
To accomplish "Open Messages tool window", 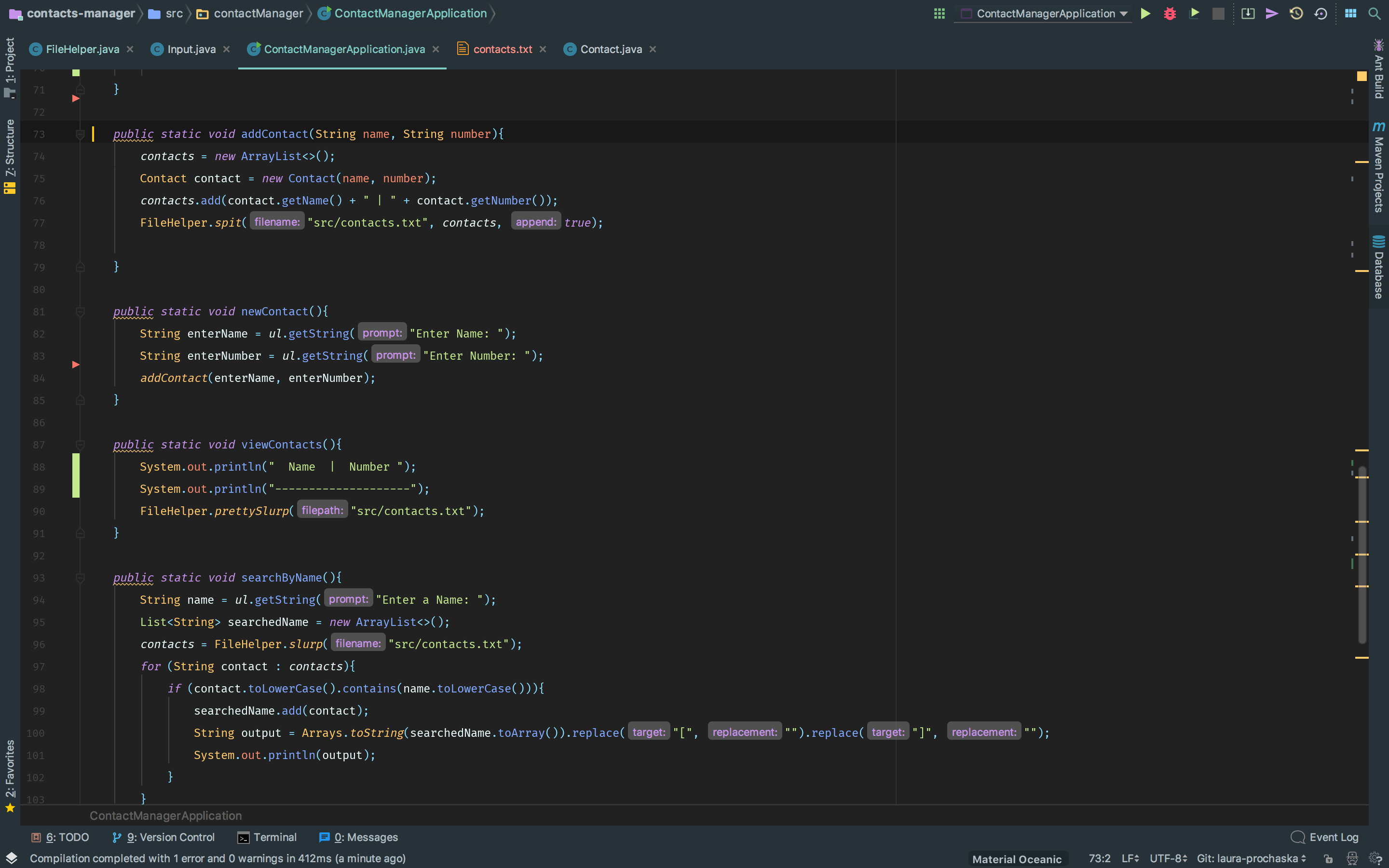I will (x=358, y=837).
